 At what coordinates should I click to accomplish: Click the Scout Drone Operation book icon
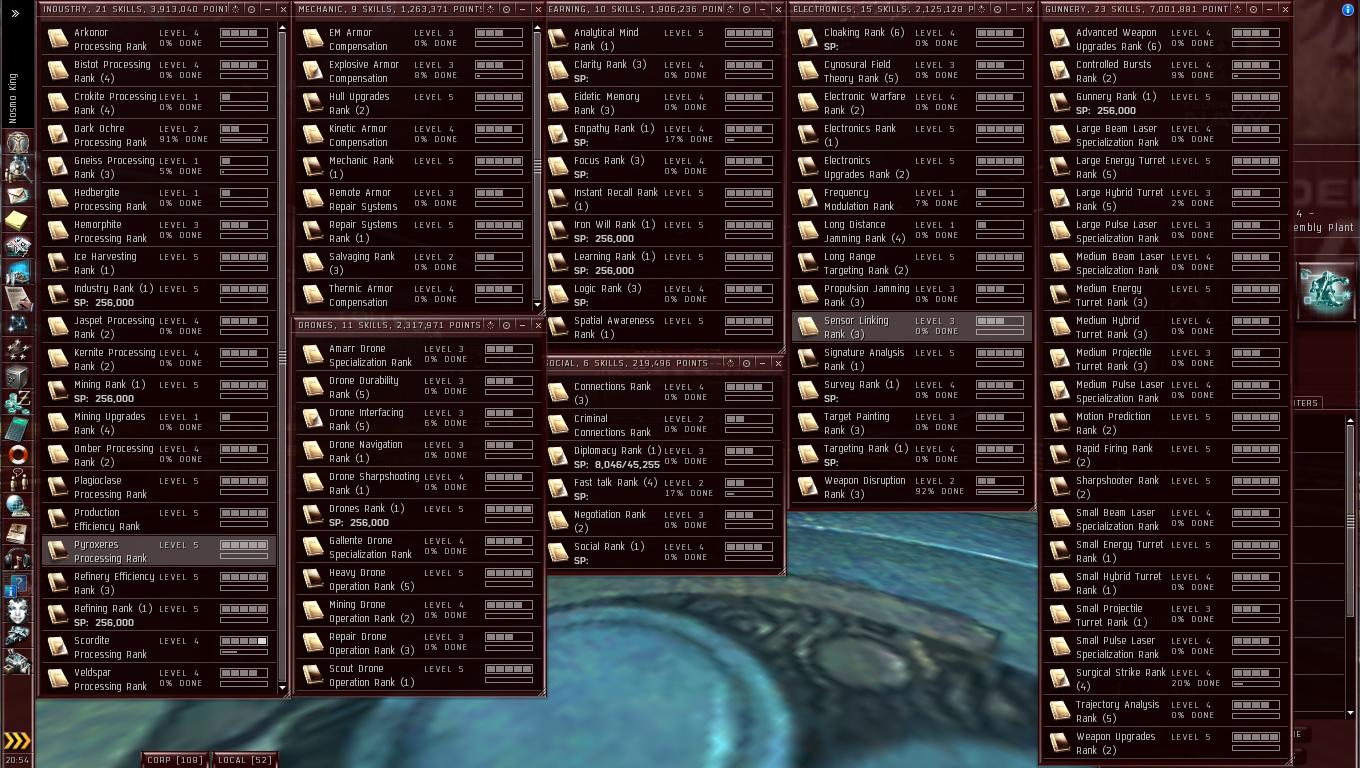pos(313,675)
